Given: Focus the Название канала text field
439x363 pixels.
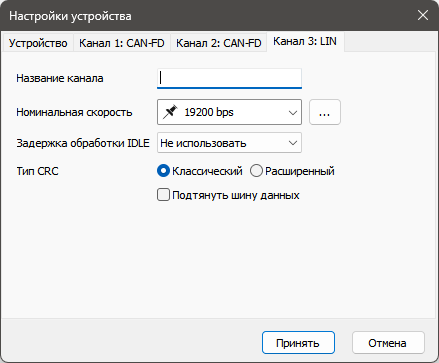Looking at the screenshot, I should click(229, 78).
